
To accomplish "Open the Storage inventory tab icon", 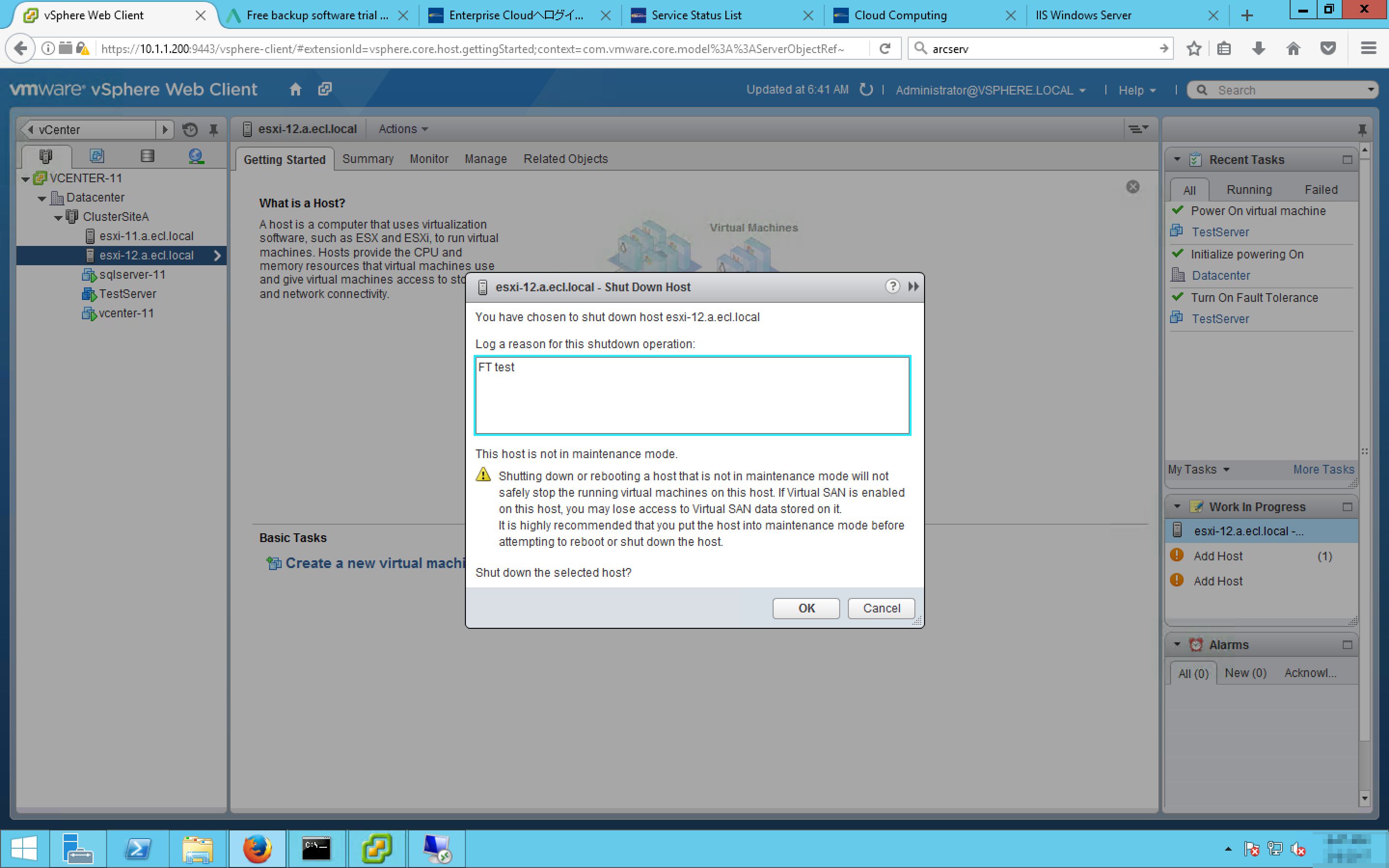I will click(147, 156).
